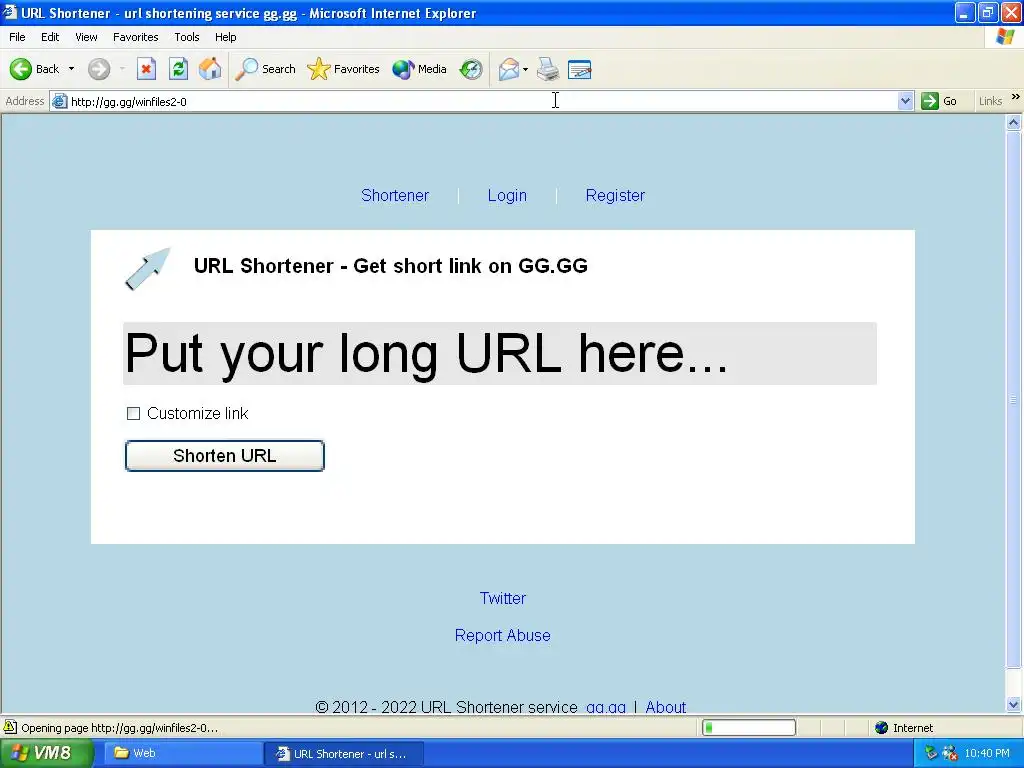Click the 10:40 PM taskbar clock

pyautogui.click(x=987, y=753)
